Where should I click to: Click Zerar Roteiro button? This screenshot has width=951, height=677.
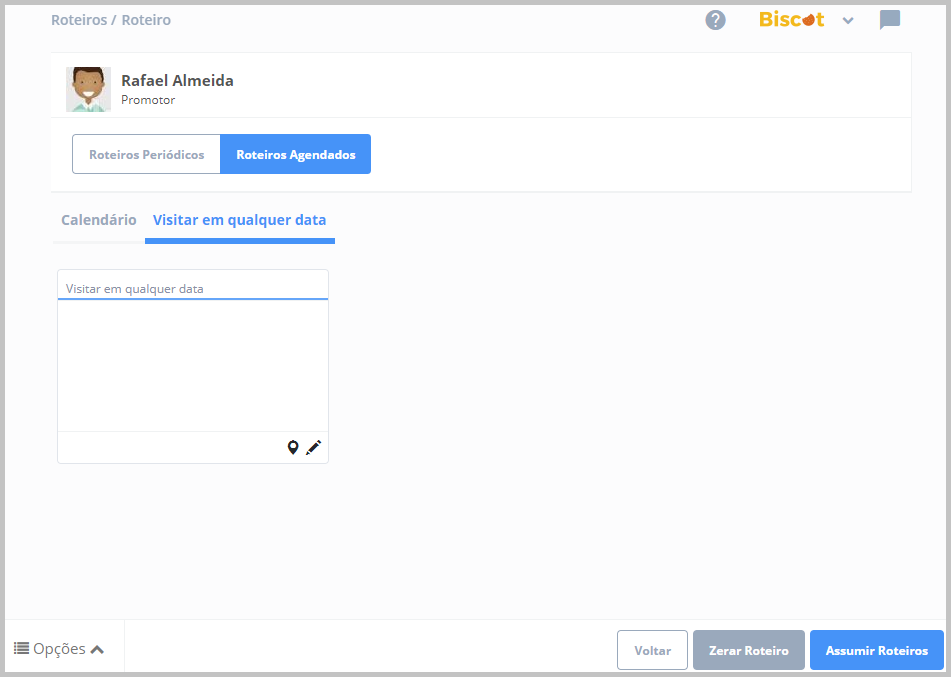point(749,650)
